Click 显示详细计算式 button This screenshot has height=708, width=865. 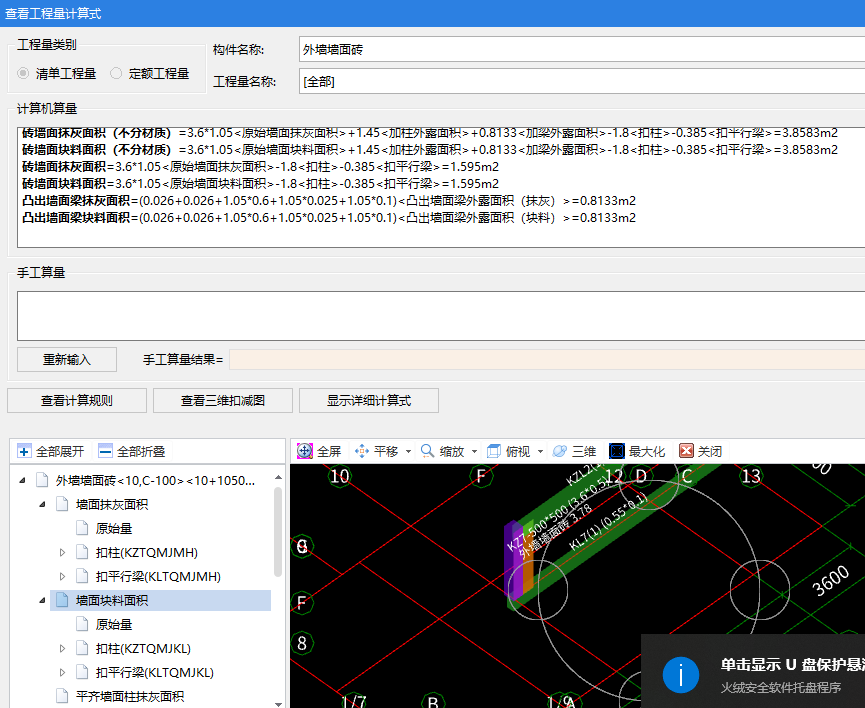369,400
